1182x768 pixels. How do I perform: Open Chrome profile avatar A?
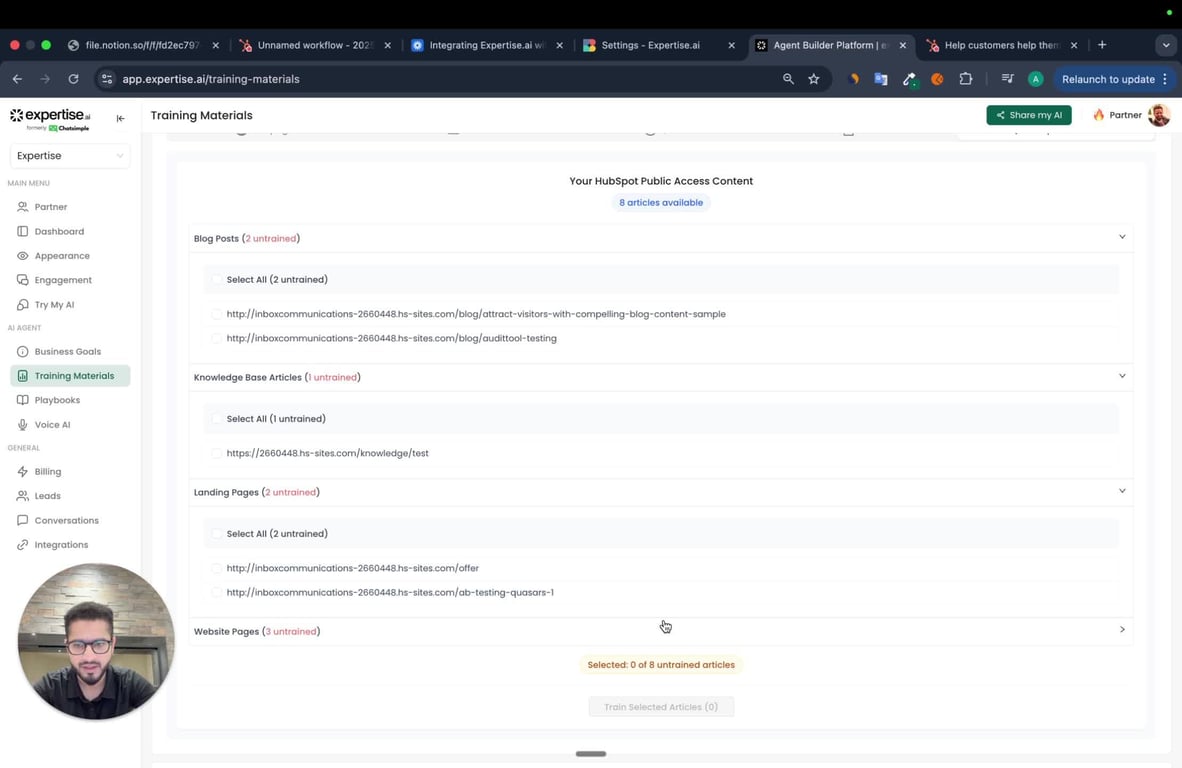tap(1036, 79)
